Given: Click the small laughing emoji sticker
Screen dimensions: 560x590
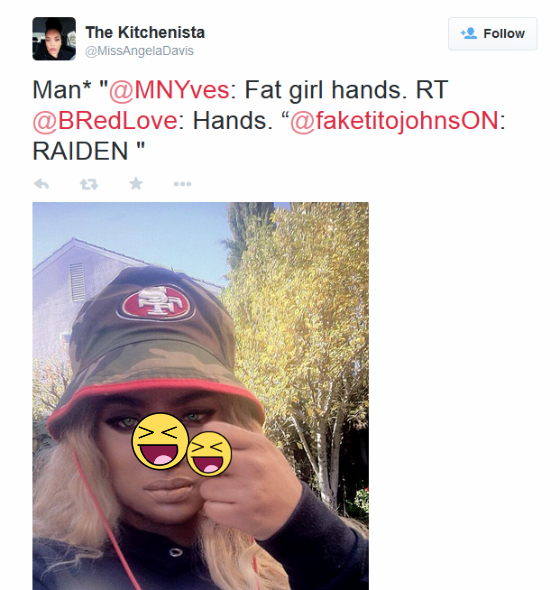Looking at the screenshot, I should (209, 453).
